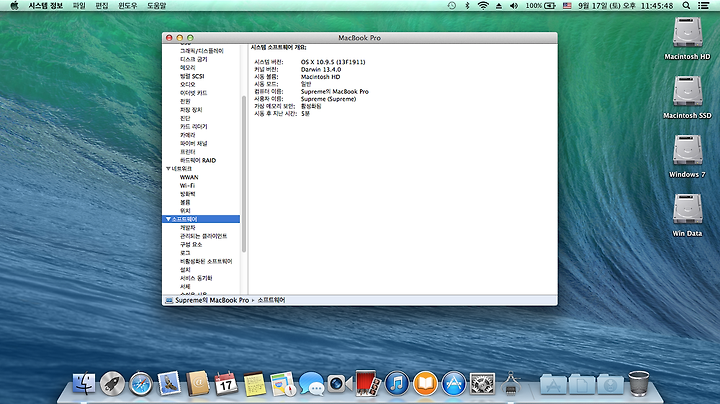Select 관리되는 클라이언트 in sidebar
The width and height of the screenshot is (720, 404).
(203, 236)
